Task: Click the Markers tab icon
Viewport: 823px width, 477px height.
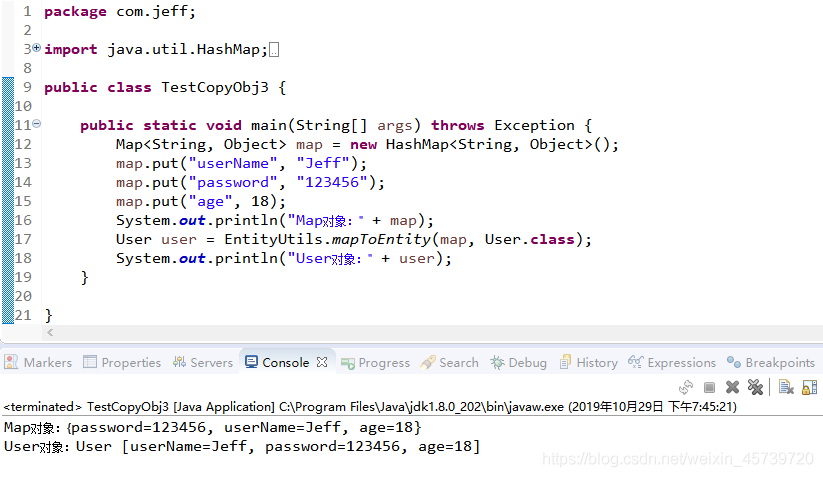Action: 11,362
